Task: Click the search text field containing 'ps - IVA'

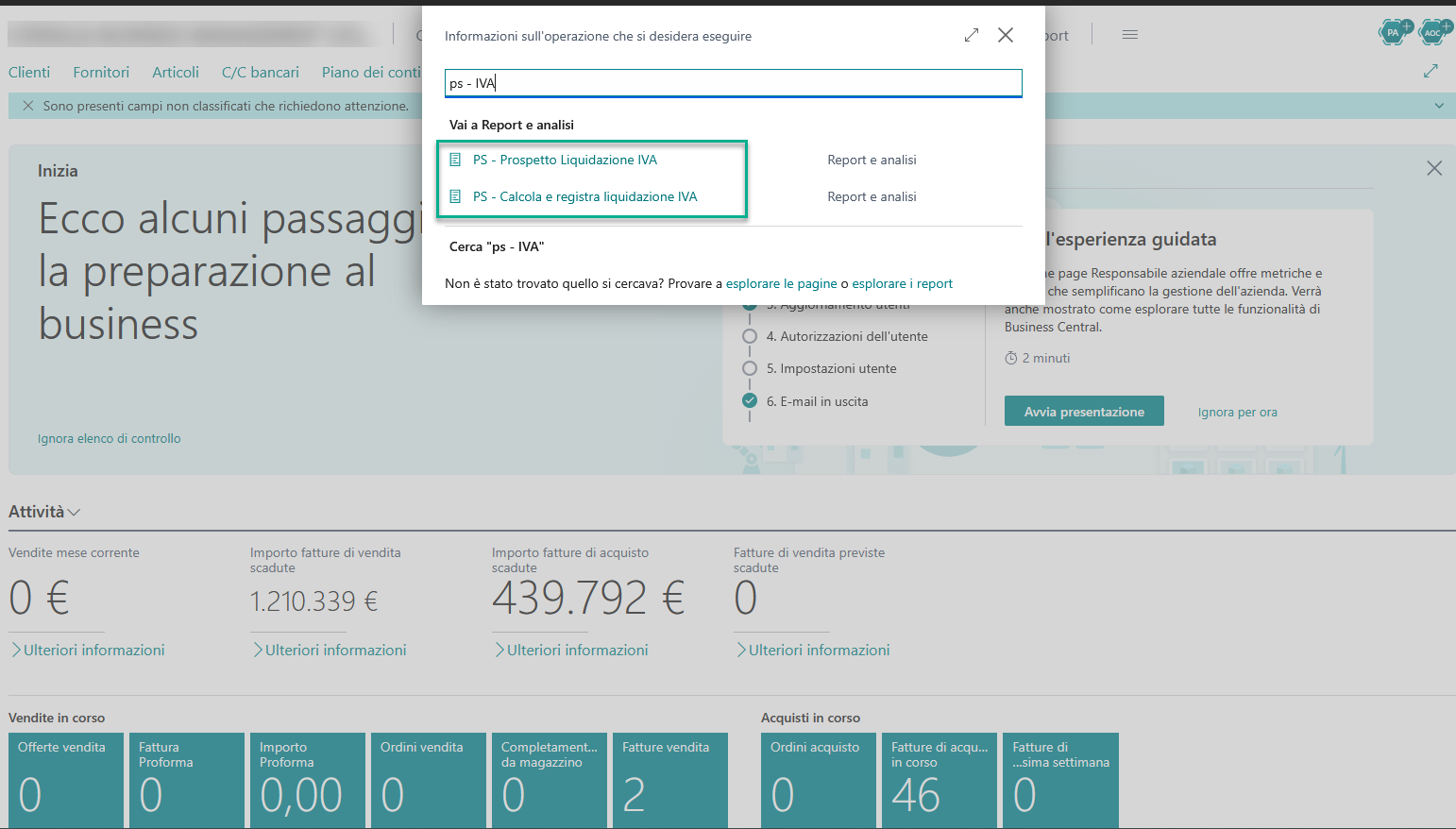Action: coord(733,83)
